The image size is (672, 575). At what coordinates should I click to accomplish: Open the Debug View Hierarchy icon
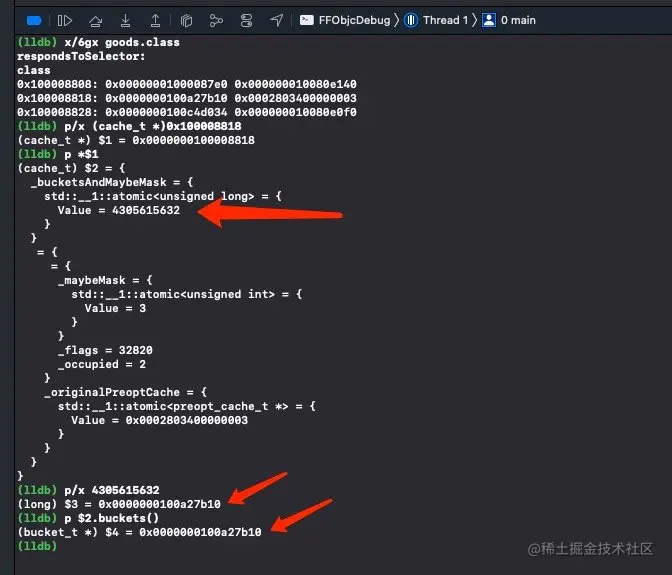point(186,21)
